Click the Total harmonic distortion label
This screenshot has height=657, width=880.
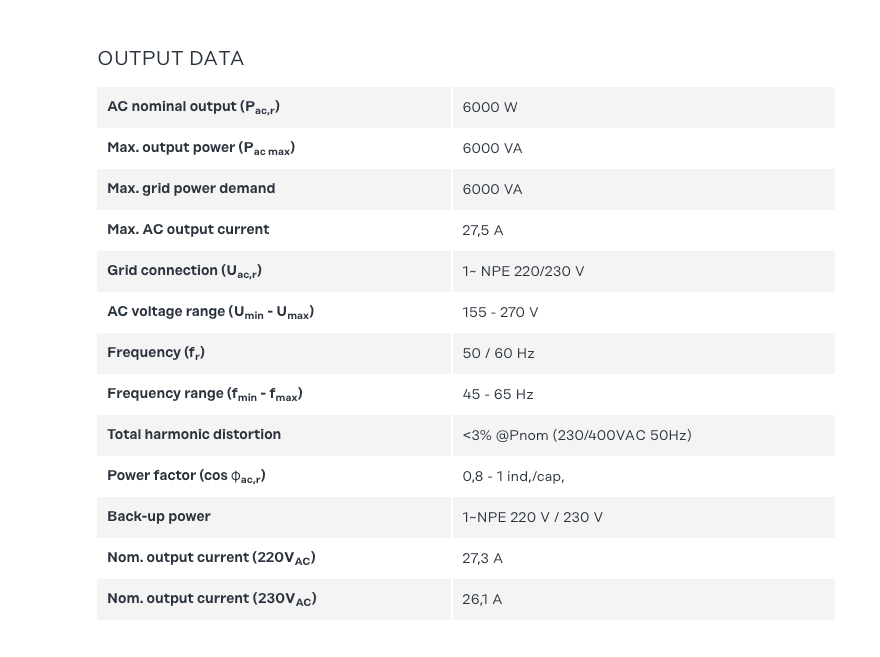click(194, 435)
